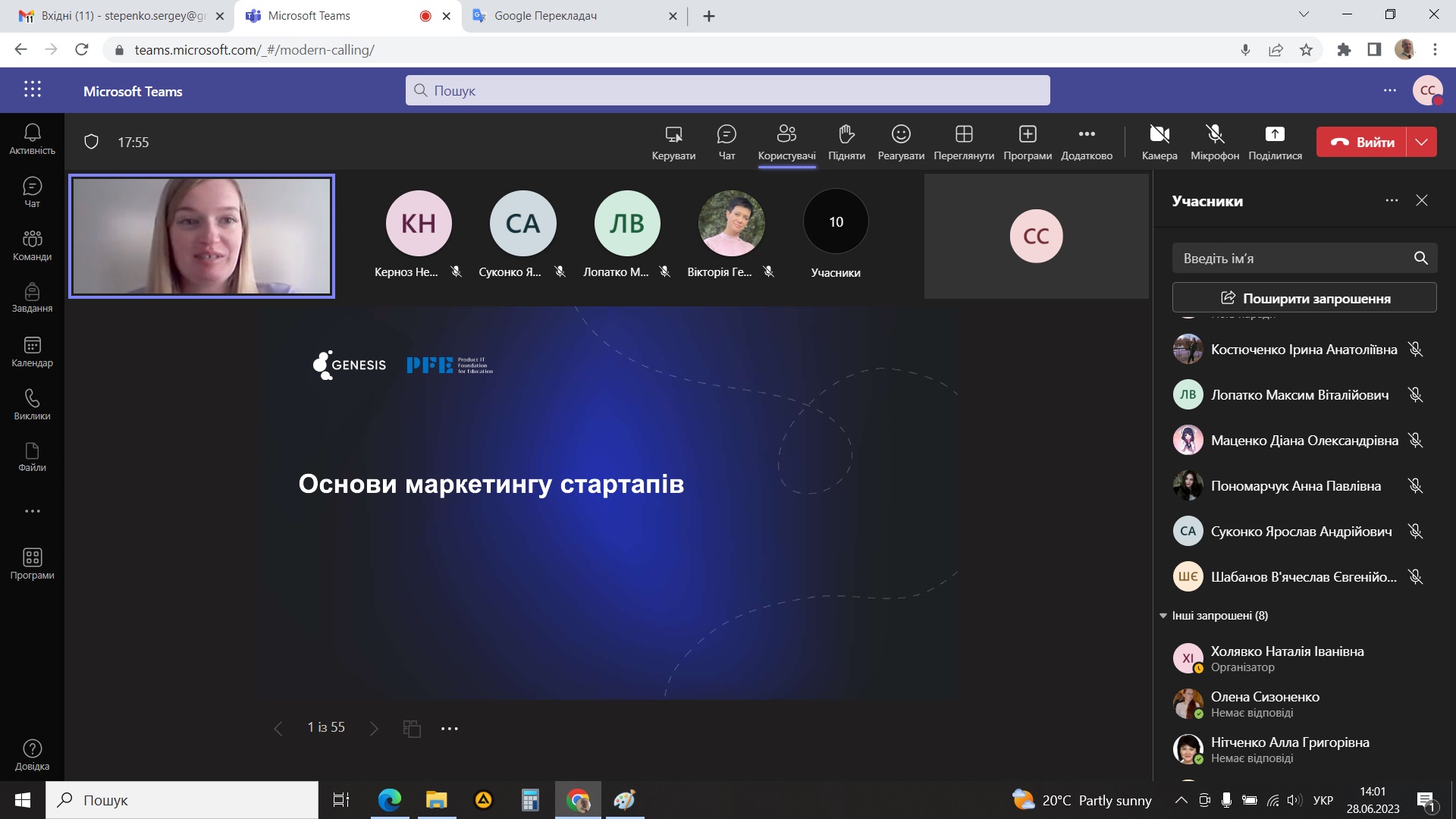Open the Apps plus icon in toolbar
The height and width of the screenshot is (819, 1456).
click(1027, 142)
